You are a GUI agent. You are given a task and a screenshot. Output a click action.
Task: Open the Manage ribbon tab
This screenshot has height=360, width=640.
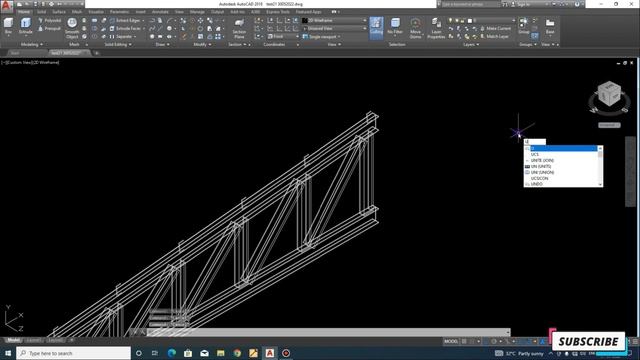click(x=197, y=12)
